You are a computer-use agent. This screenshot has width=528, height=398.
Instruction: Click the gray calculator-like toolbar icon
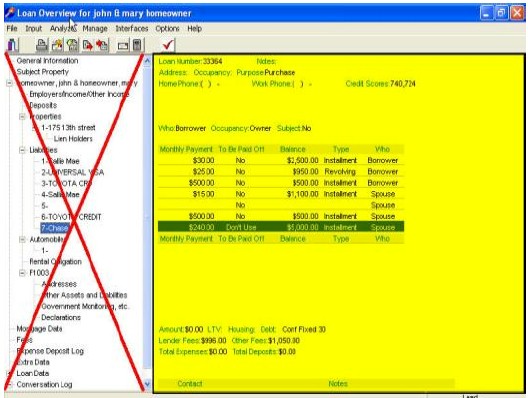point(137,45)
